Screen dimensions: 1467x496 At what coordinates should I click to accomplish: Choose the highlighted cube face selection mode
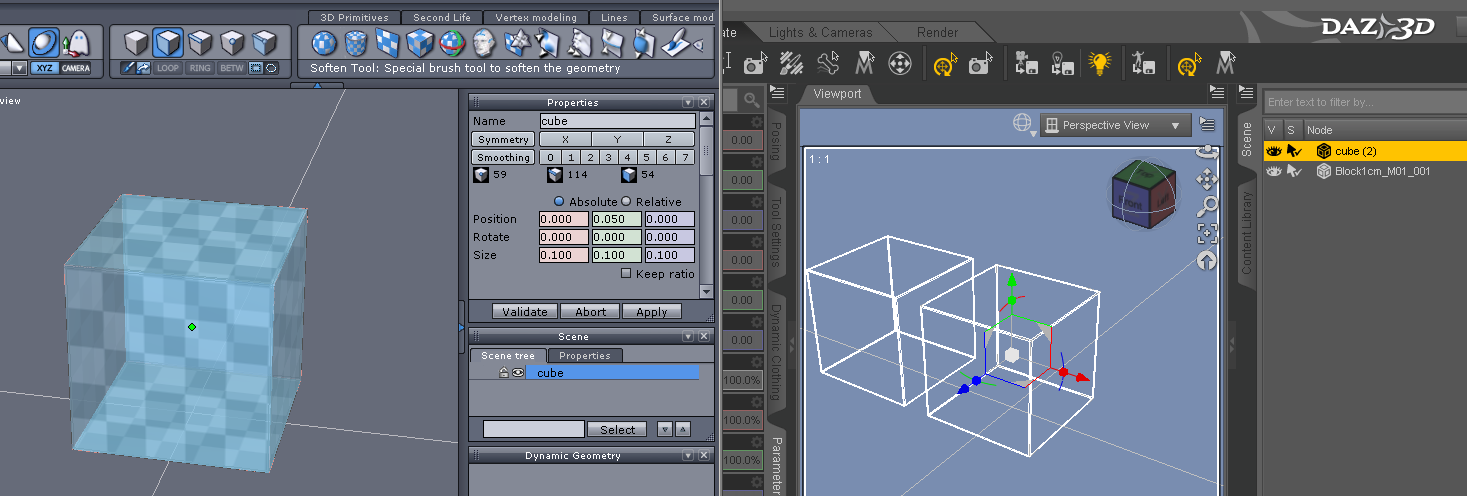pos(168,42)
